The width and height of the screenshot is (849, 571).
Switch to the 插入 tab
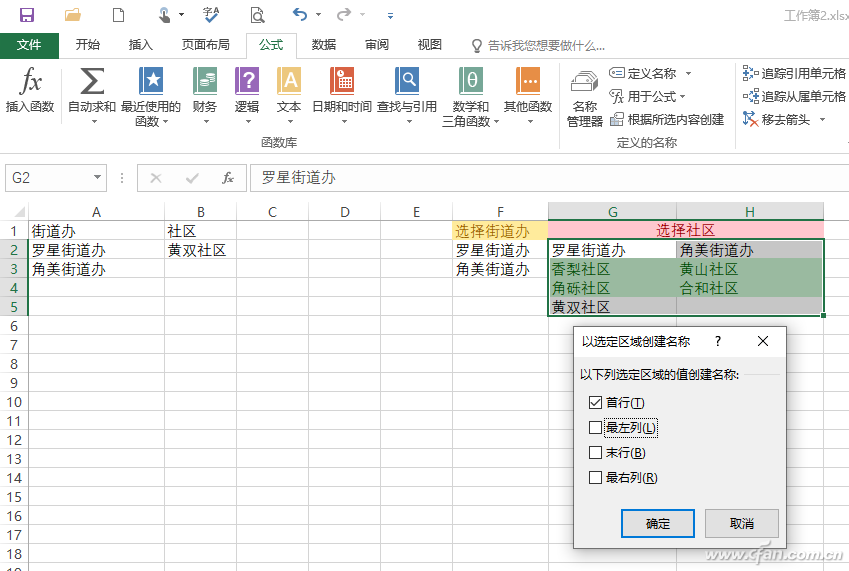tap(141, 45)
